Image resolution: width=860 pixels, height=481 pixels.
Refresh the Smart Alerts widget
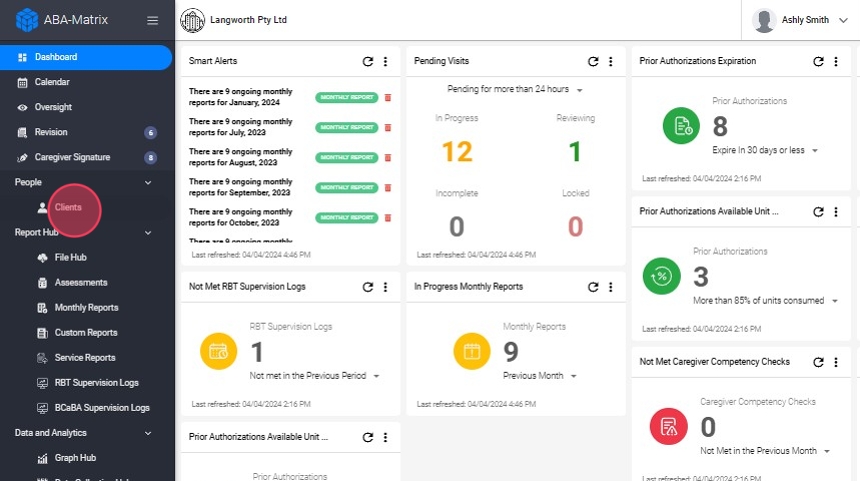[x=368, y=62]
